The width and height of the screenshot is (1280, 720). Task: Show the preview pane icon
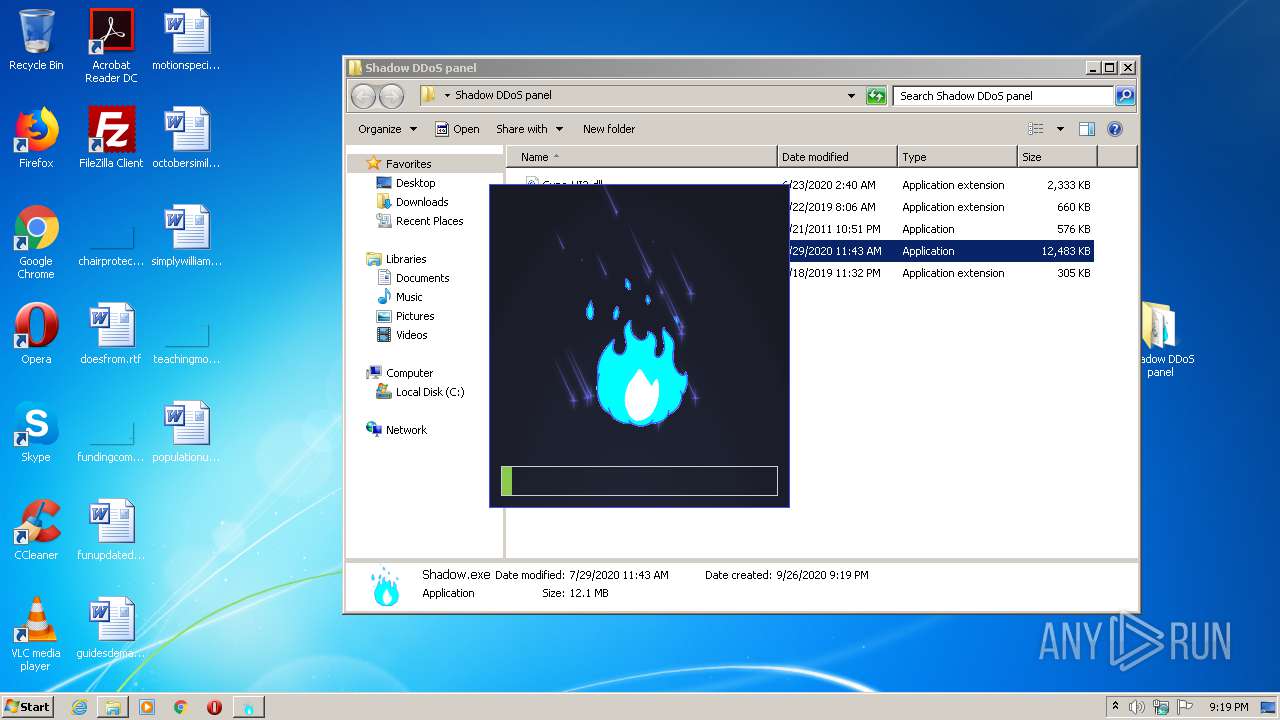click(1087, 129)
